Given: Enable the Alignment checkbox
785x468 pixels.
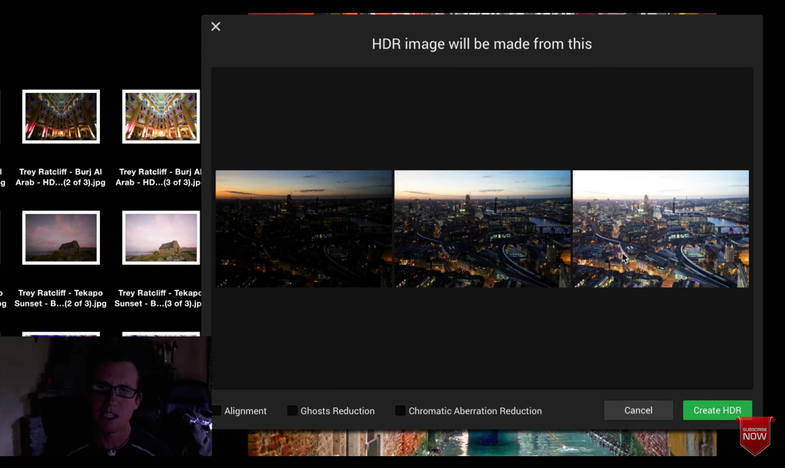Looking at the screenshot, I should 216,410.
